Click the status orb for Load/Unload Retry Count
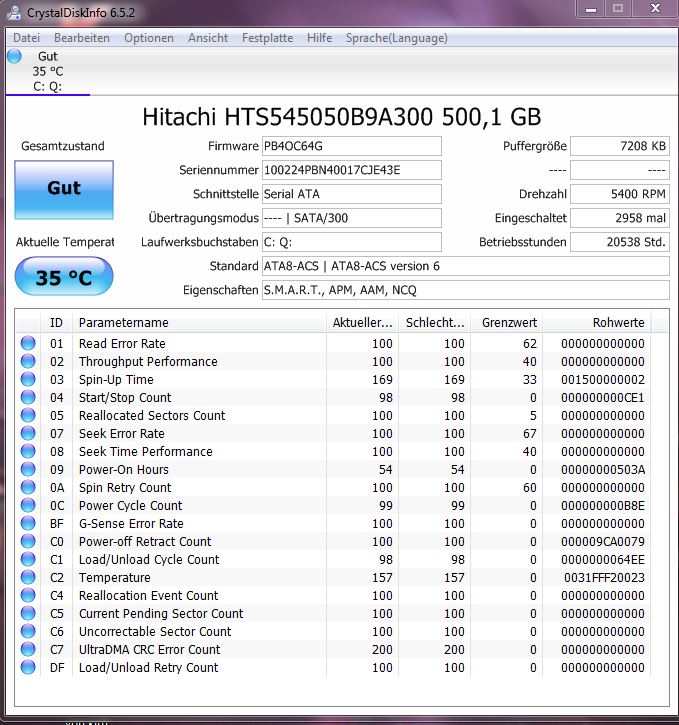The width and height of the screenshot is (679, 725). tap(28, 667)
